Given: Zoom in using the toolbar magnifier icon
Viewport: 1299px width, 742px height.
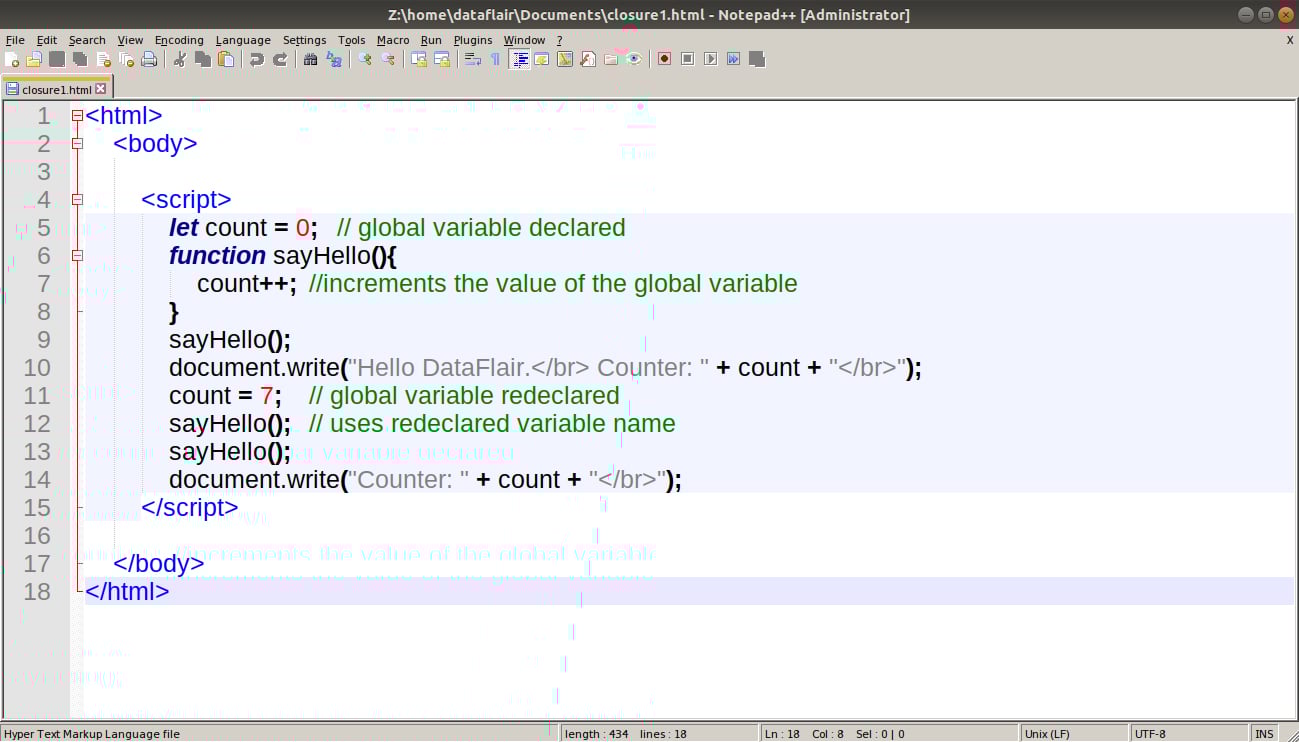Looking at the screenshot, I should coord(366,59).
